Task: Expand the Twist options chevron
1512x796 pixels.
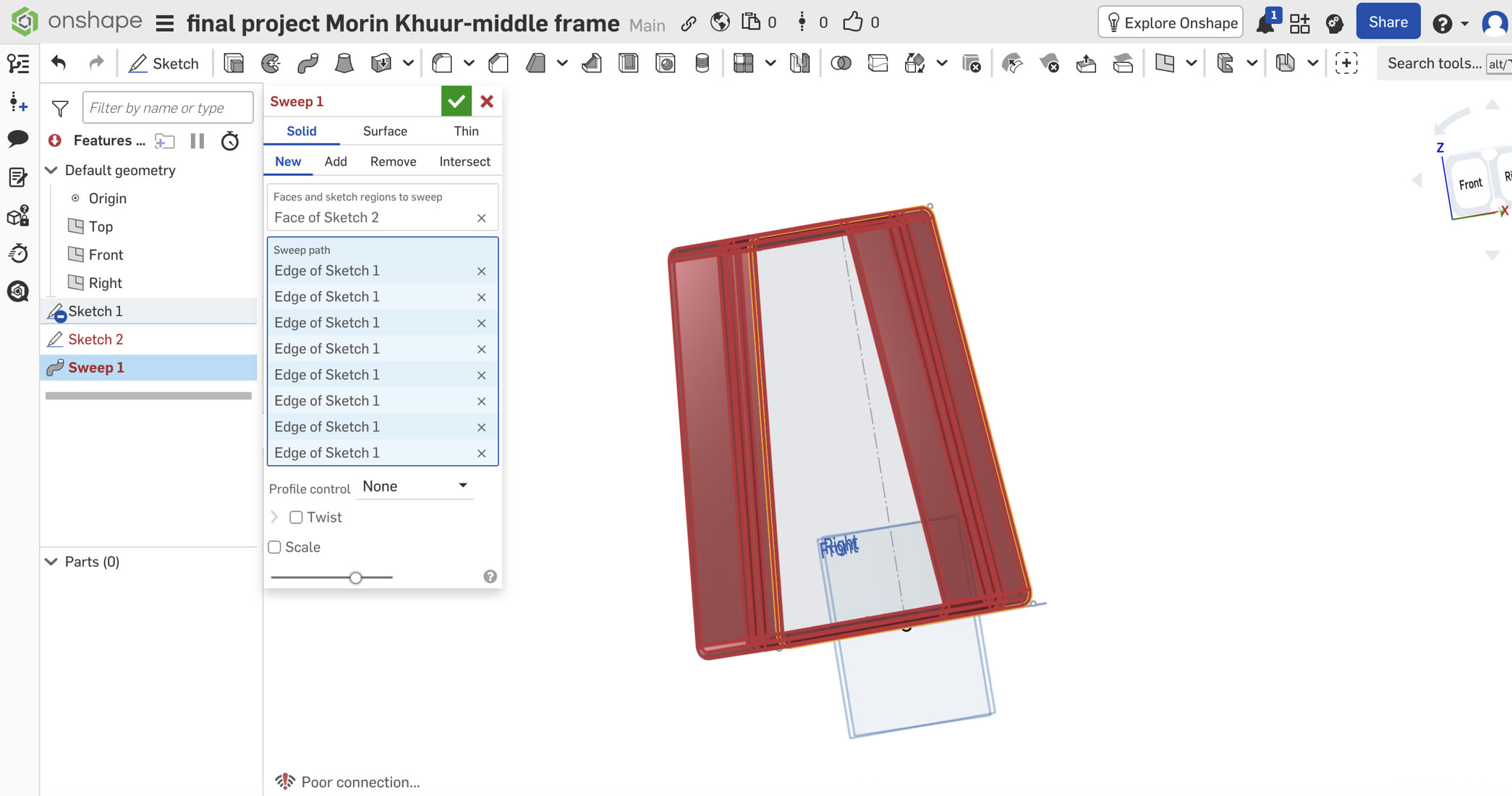Action: [274, 517]
